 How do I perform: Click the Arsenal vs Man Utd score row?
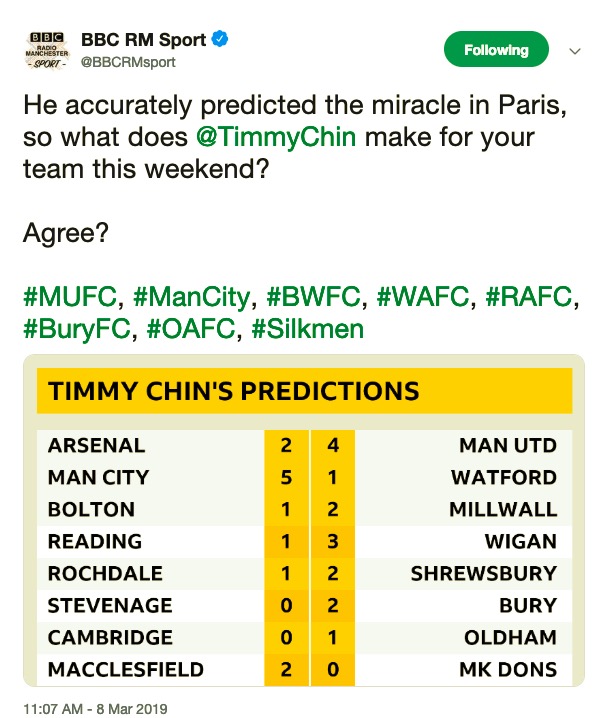coord(304,445)
